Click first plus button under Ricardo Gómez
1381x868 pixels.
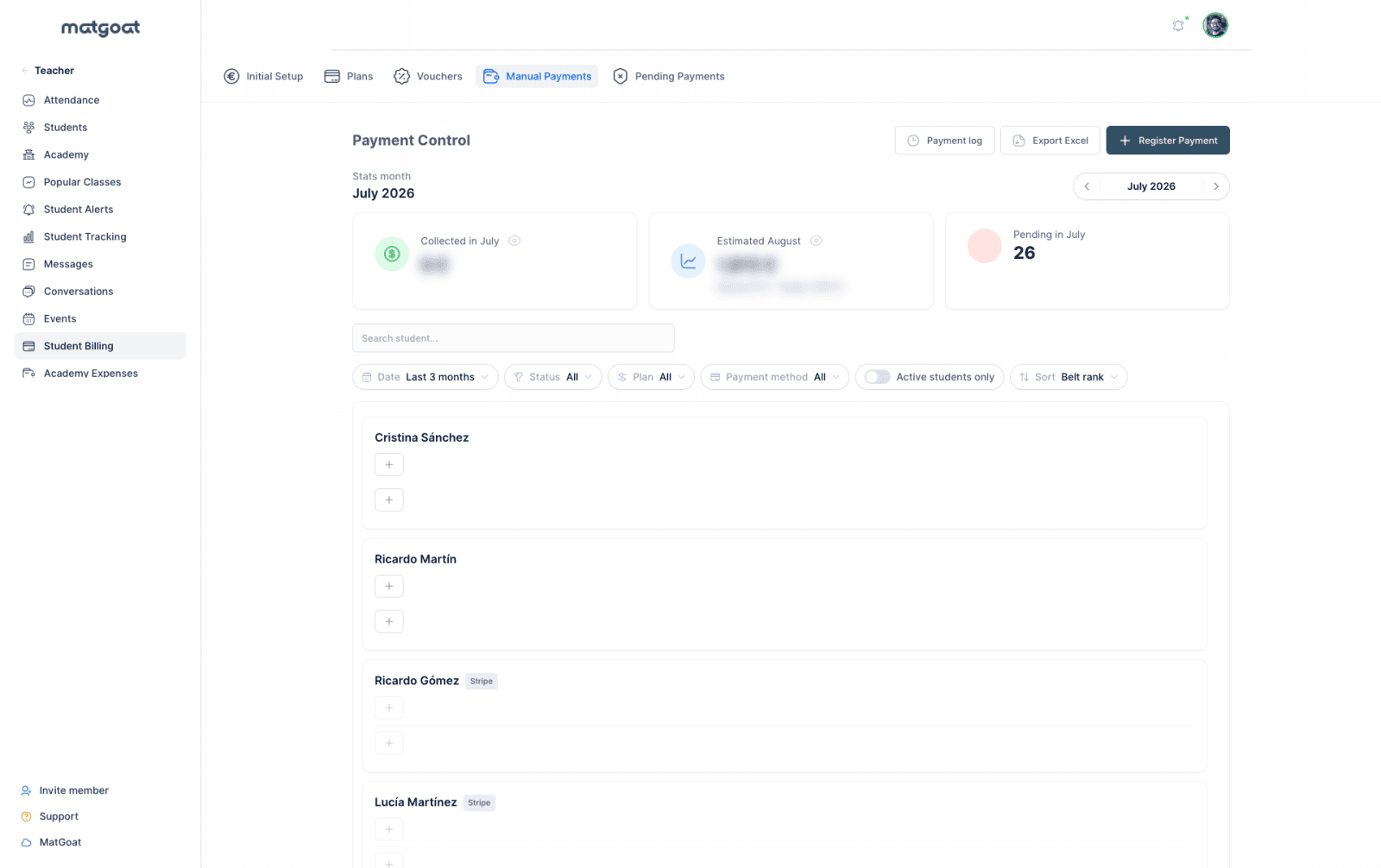(389, 708)
